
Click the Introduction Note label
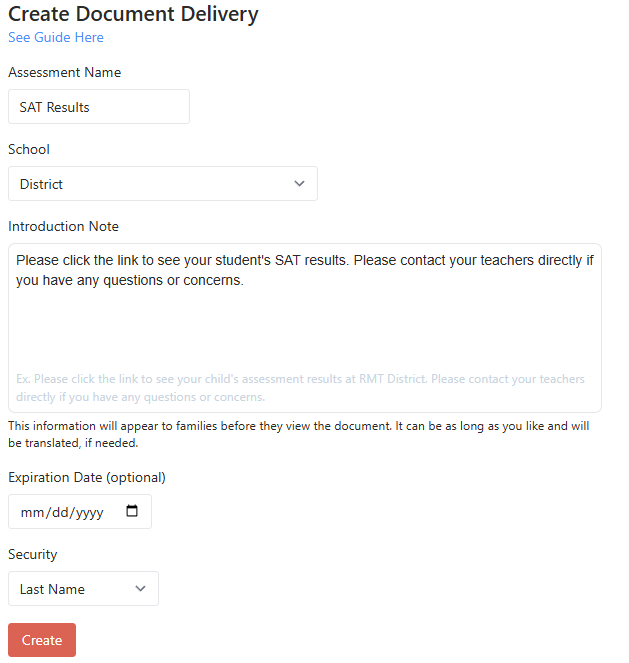[63, 226]
